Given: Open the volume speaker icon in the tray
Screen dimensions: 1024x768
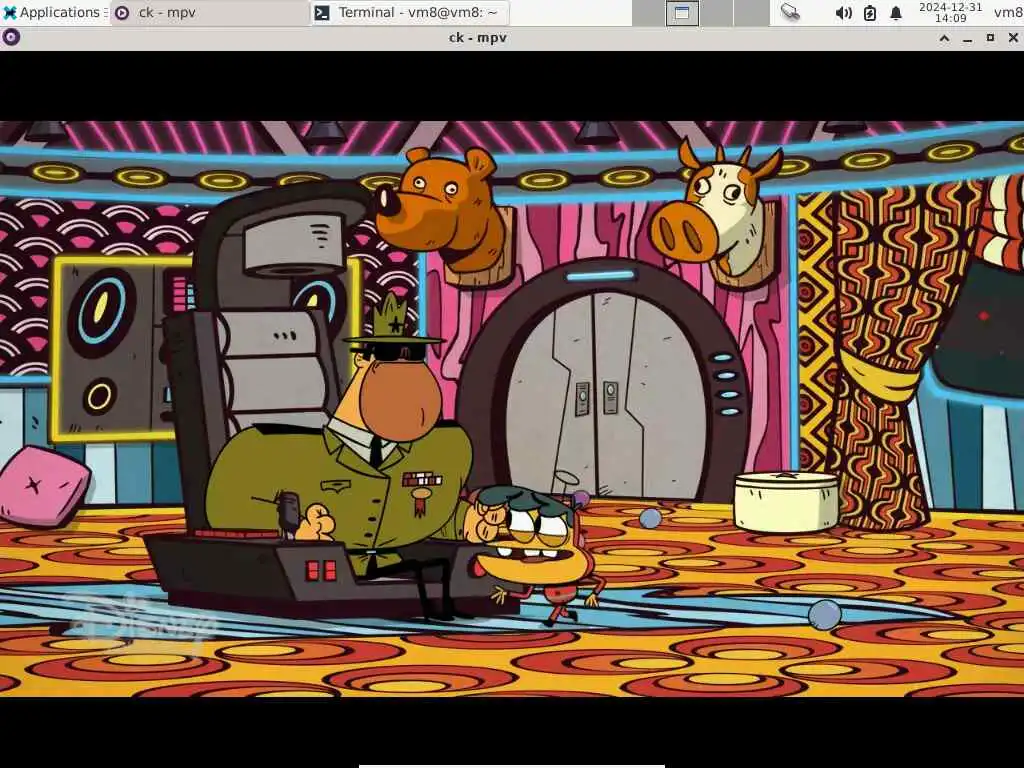Looking at the screenshot, I should 843,12.
